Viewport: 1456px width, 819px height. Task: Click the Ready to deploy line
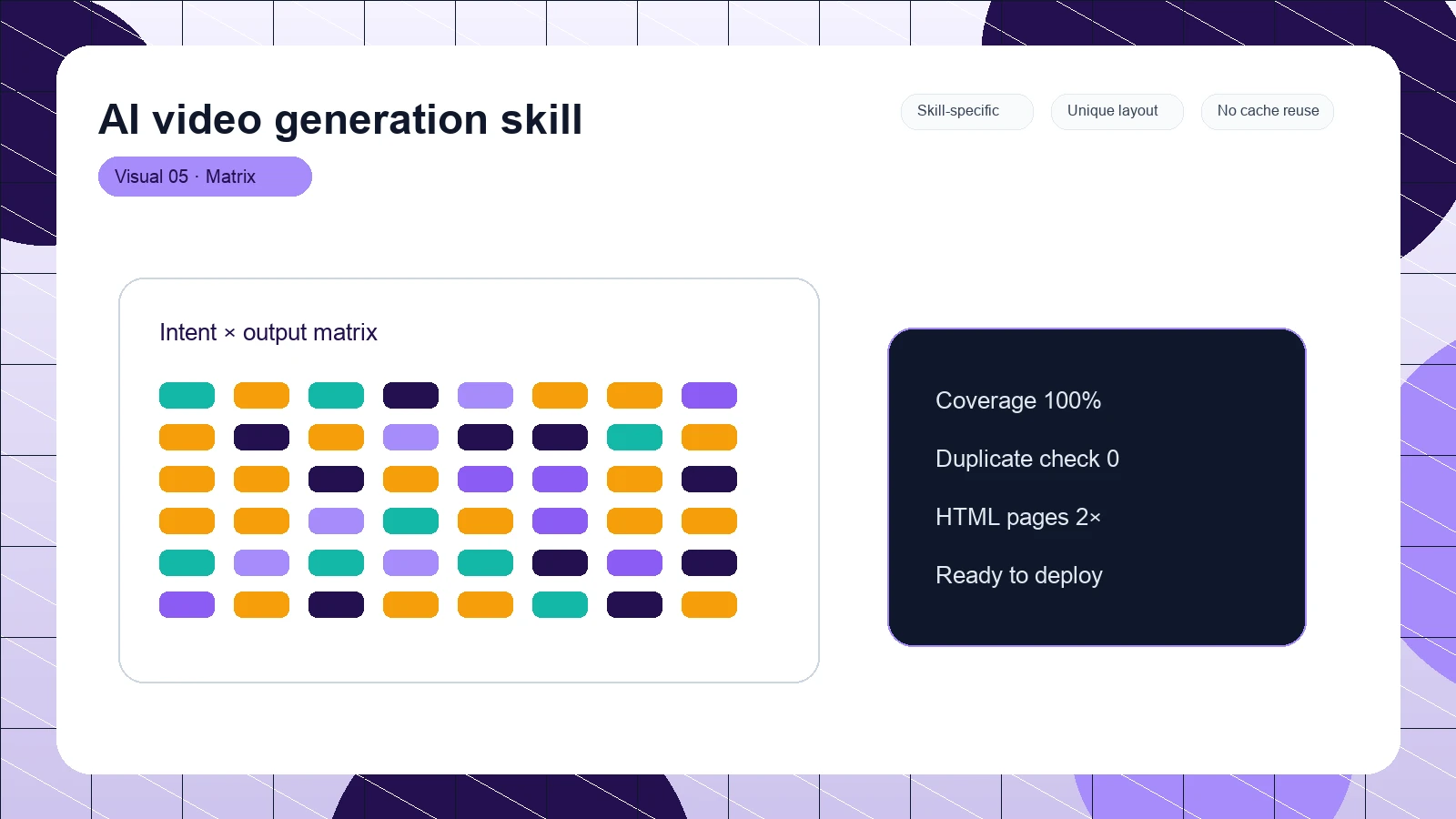pyautogui.click(x=1019, y=575)
